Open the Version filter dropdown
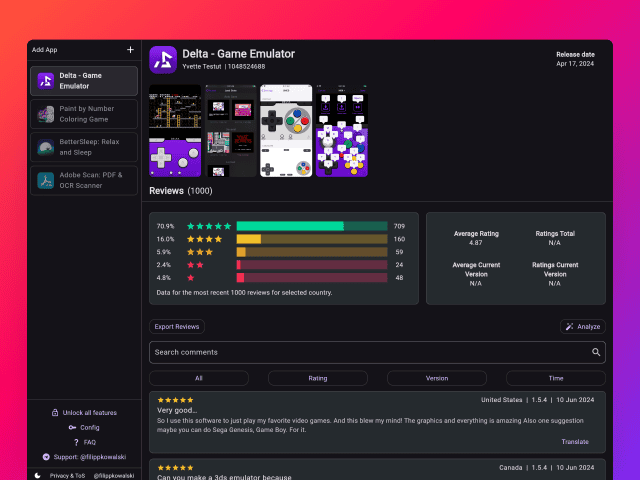 pyautogui.click(x=436, y=378)
